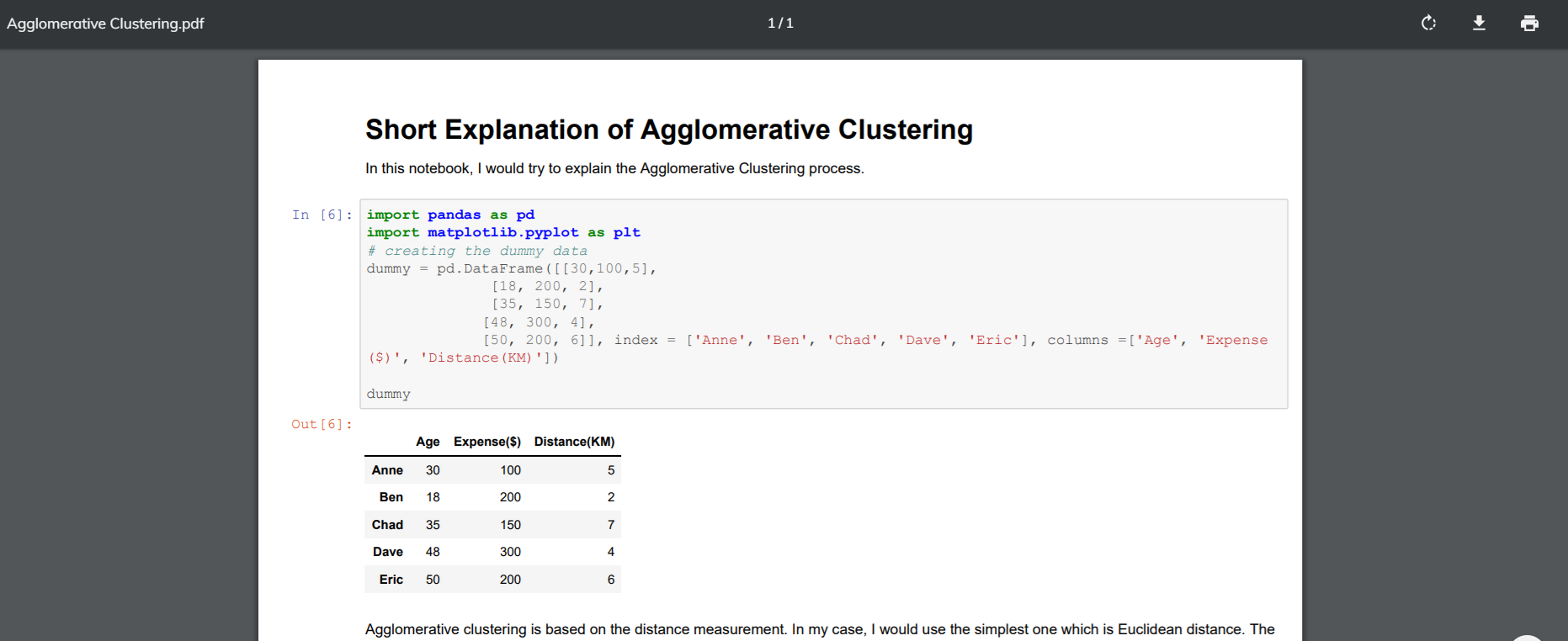
Task: Click the Ben row label
Action: [391, 497]
